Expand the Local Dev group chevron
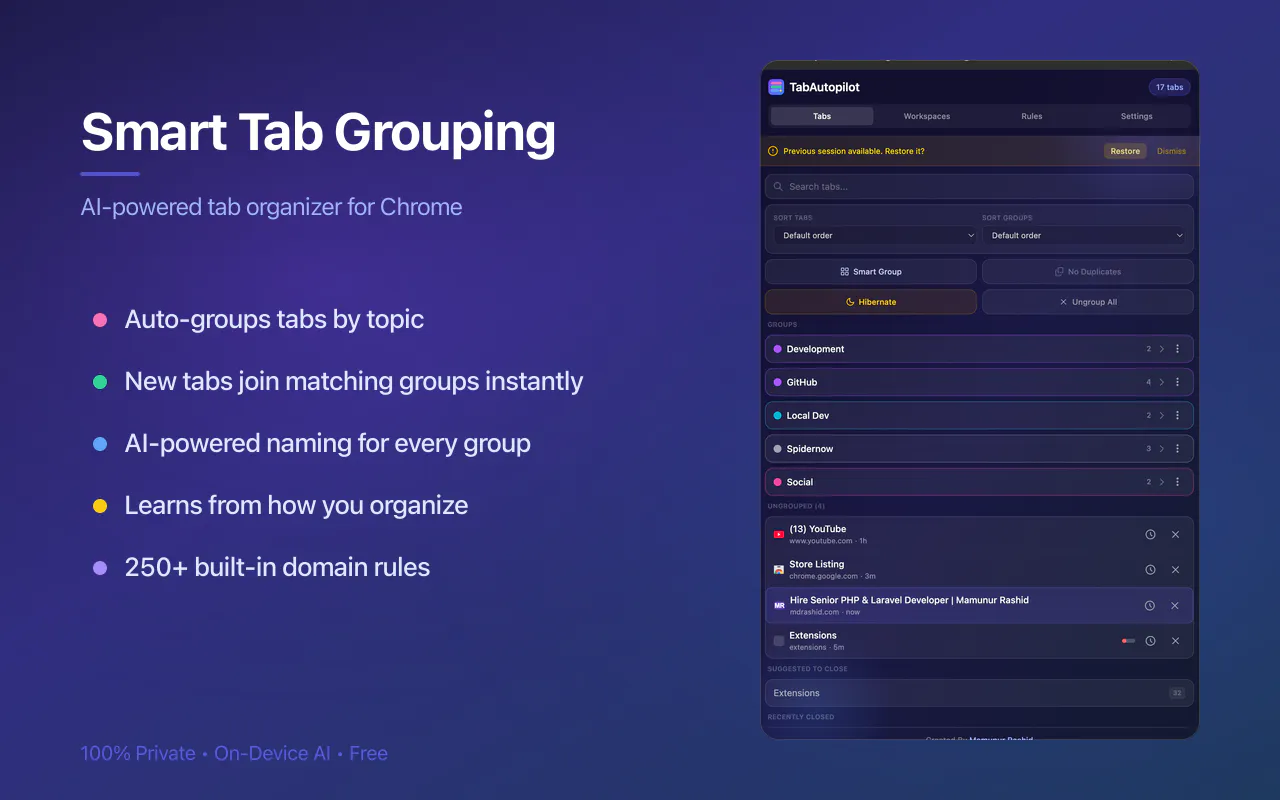Screen dimensions: 1280x800 click(x=1162, y=415)
